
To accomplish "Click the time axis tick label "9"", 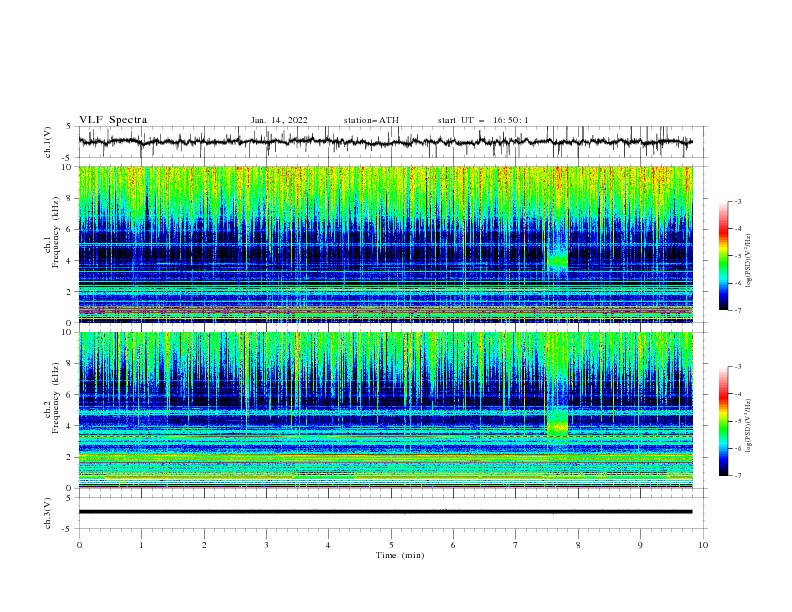I will (x=640, y=545).
